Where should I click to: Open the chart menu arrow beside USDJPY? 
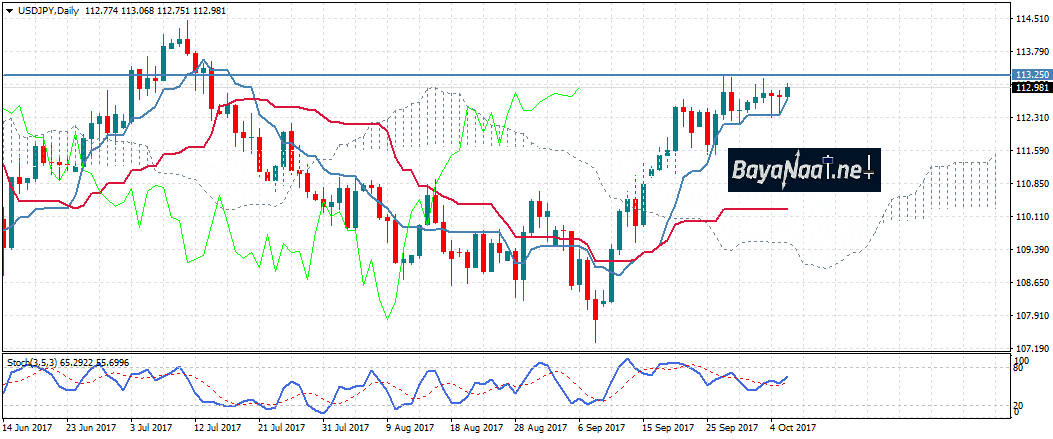tap(9, 9)
